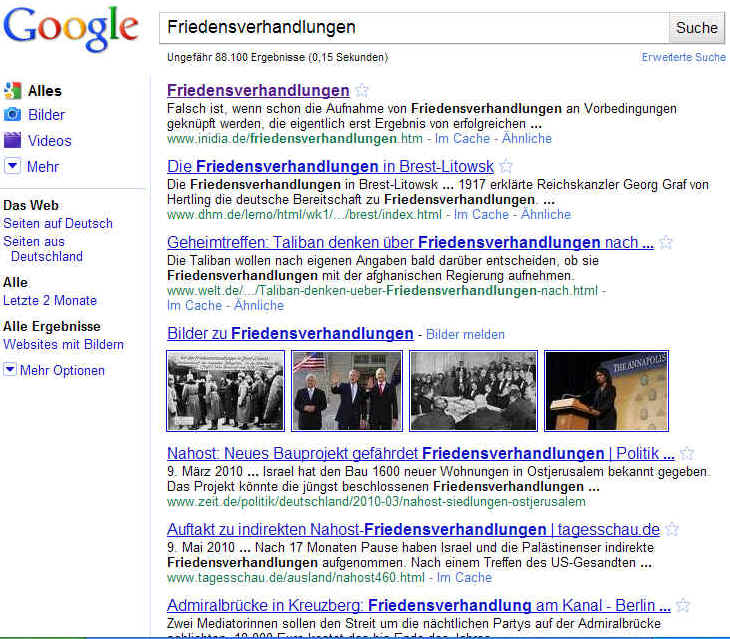Click the Ungefähr 88.100 Ergebnisse text
The height and width of the screenshot is (639, 730).
(x=277, y=57)
